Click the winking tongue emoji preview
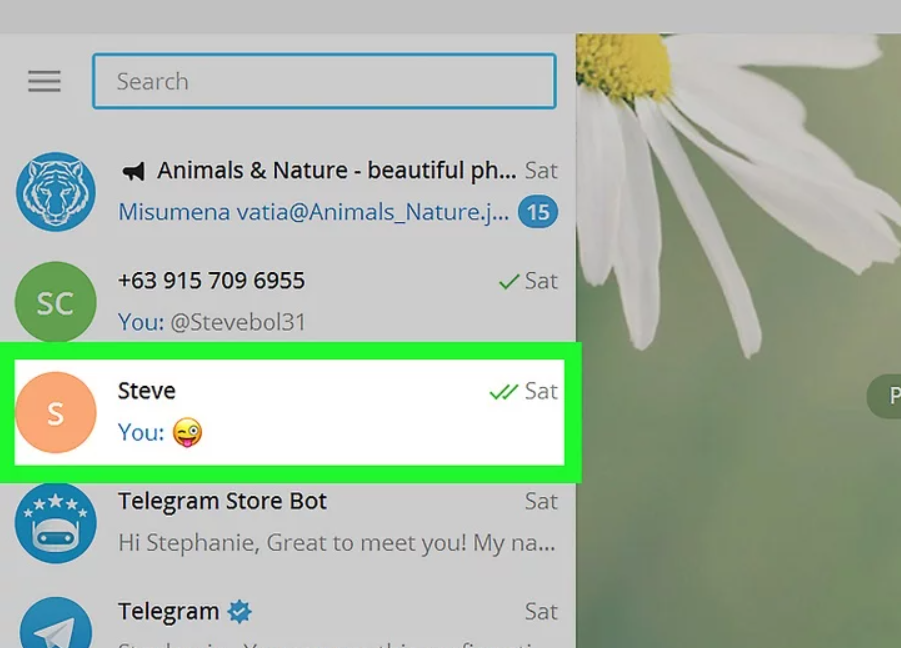The image size is (901, 648). tap(187, 433)
